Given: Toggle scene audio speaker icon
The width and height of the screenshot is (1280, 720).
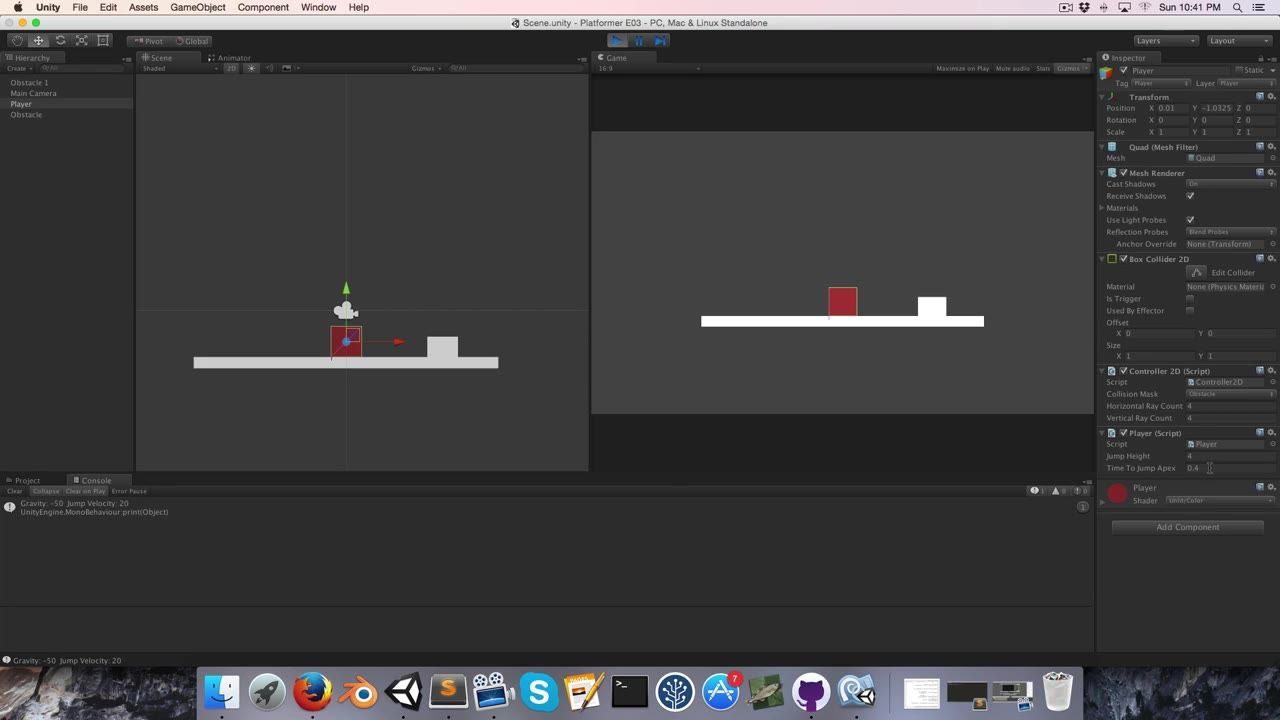Looking at the screenshot, I should [x=268, y=68].
